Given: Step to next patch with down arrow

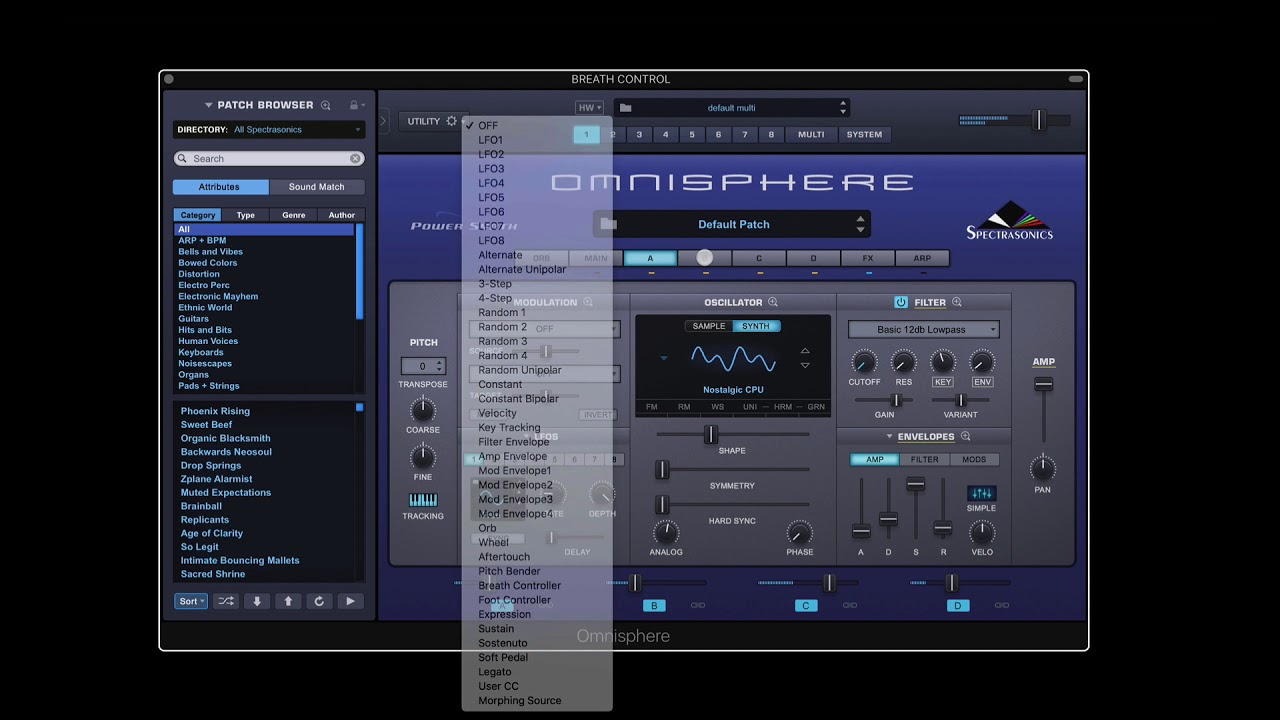Looking at the screenshot, I should point(257,601).
